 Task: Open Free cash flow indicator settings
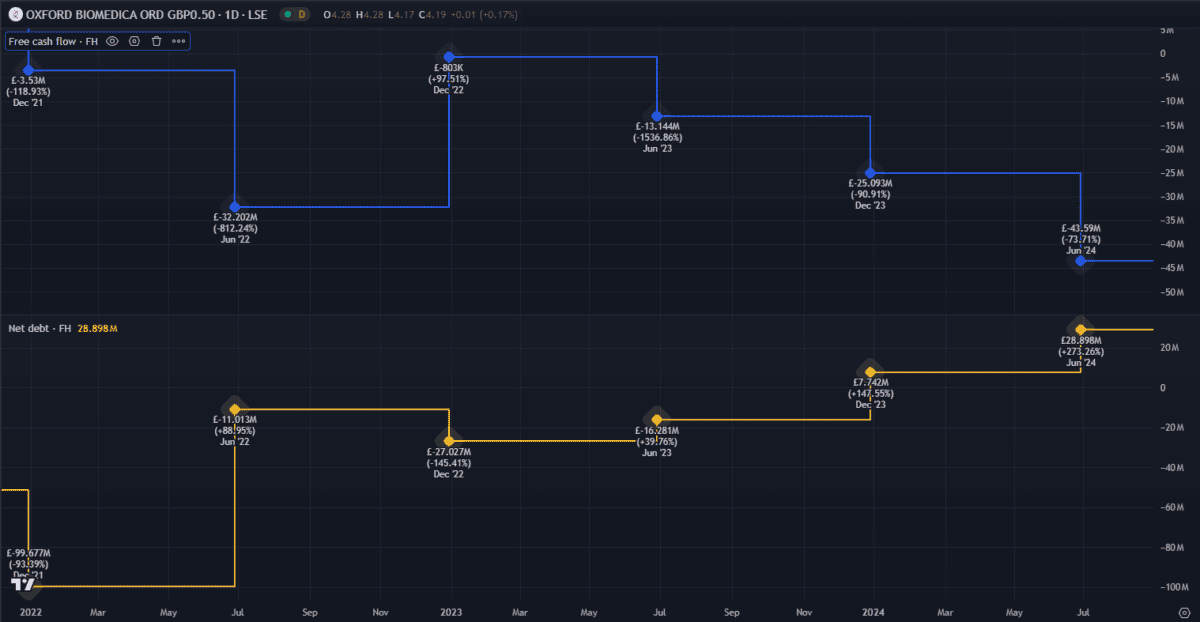click(x=134, y=41)
